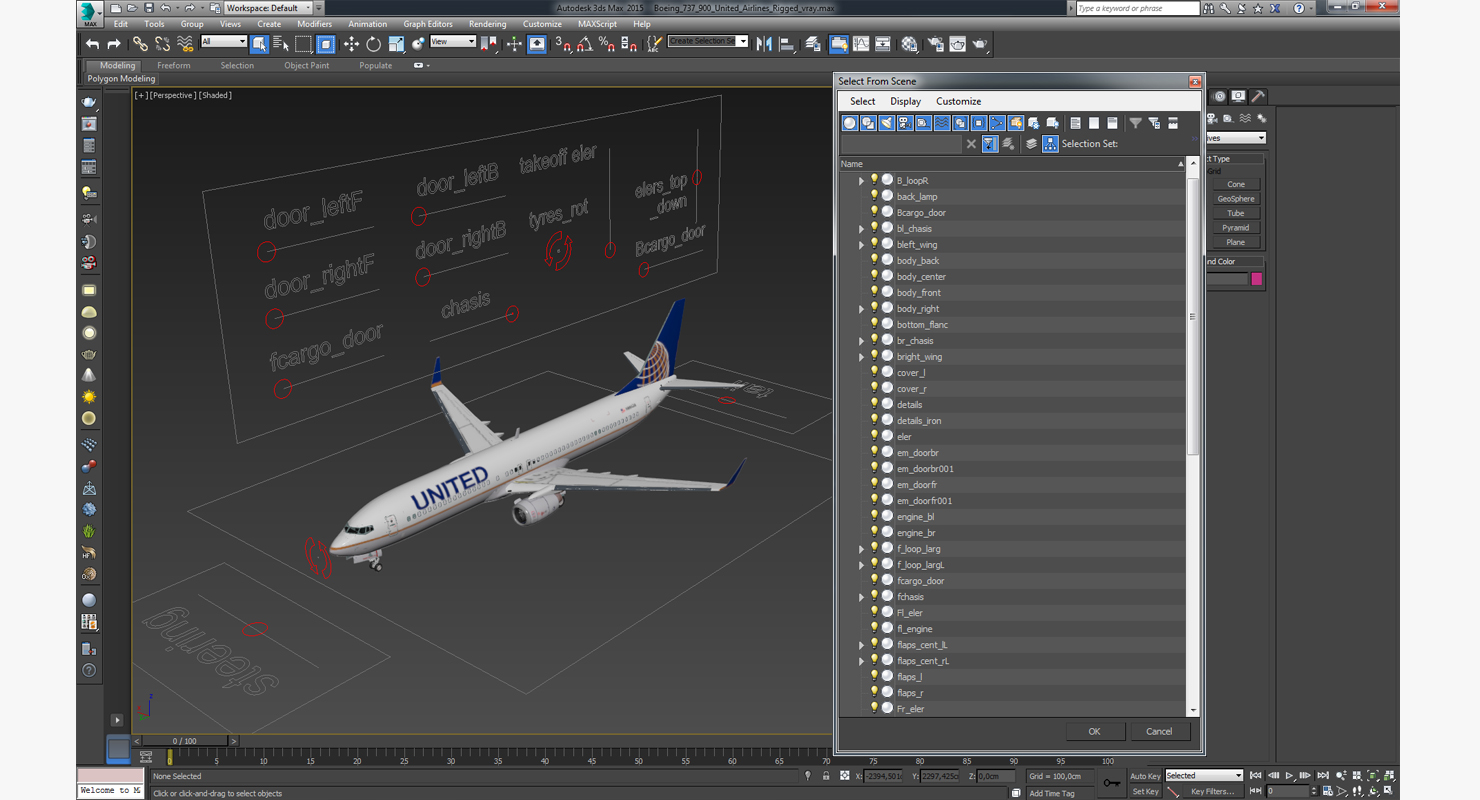
Task: Activate the Select and Link tool
Action: [140, 44]
